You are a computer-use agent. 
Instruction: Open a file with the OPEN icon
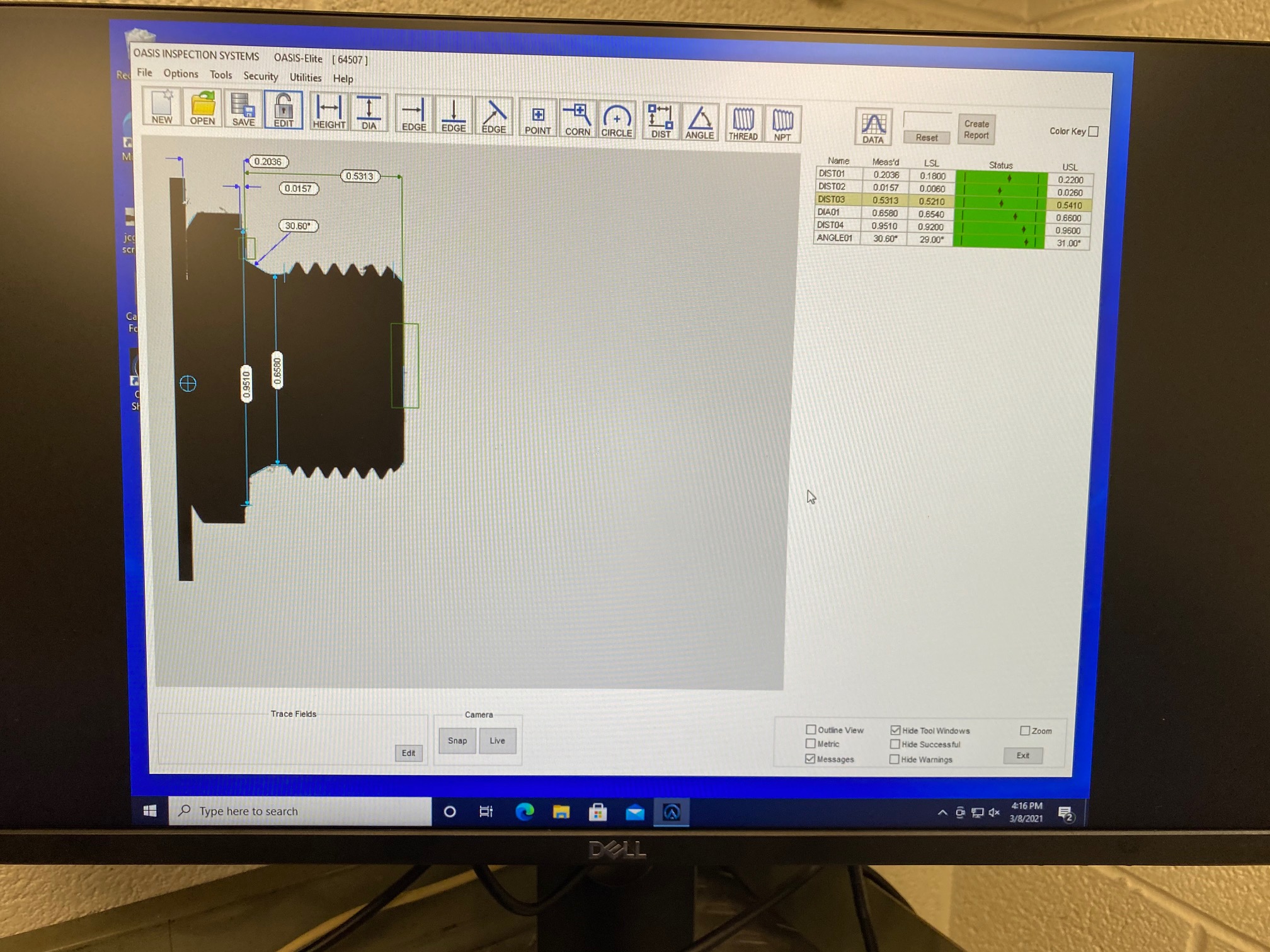(202, 108)
